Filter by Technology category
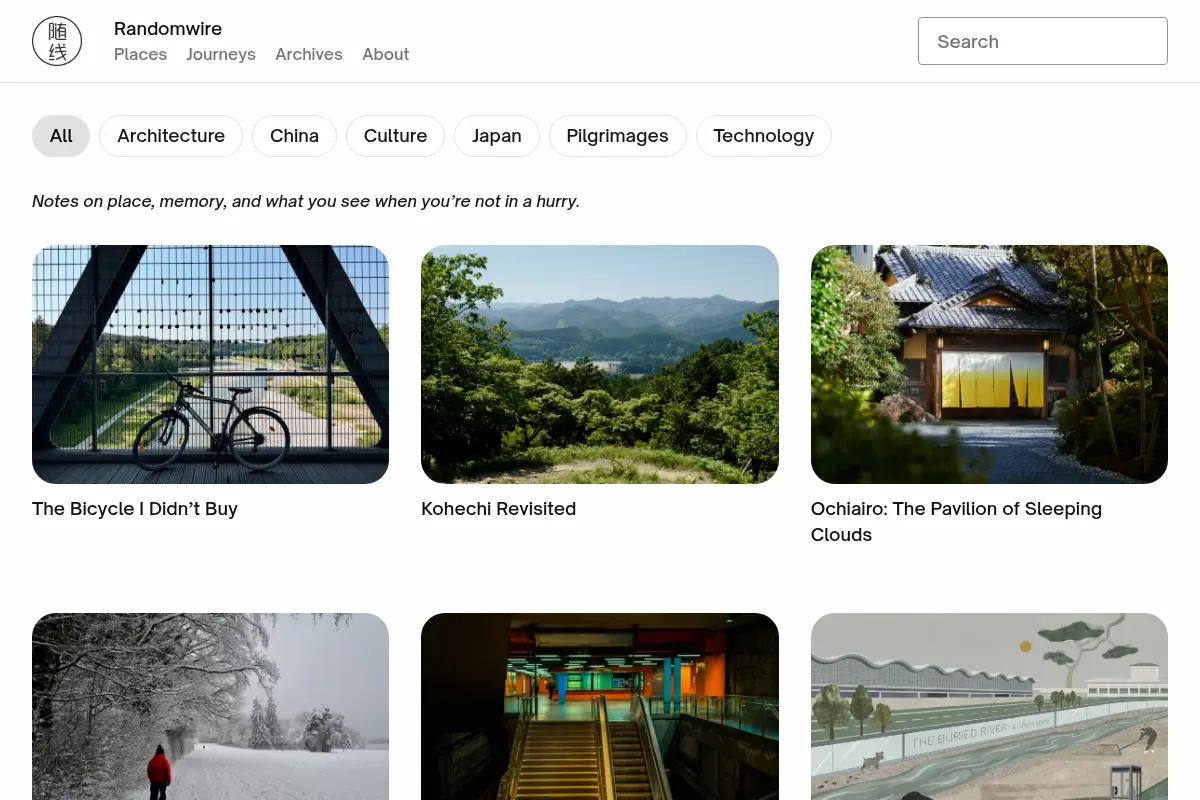The width and height of the screenshot is (1200, 800). (x=764, y=136)
